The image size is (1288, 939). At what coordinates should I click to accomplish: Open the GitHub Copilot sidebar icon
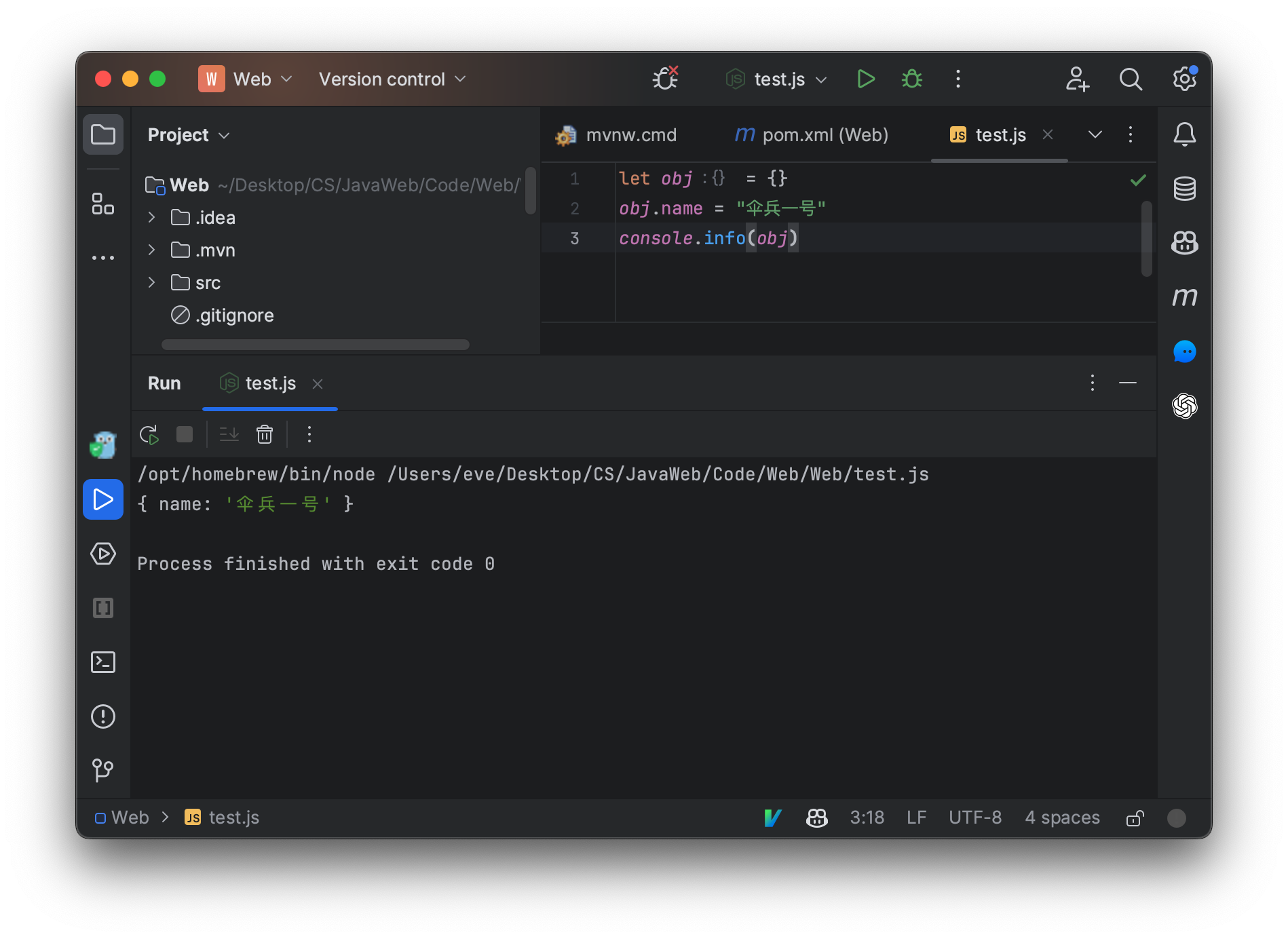[1185, 243]
